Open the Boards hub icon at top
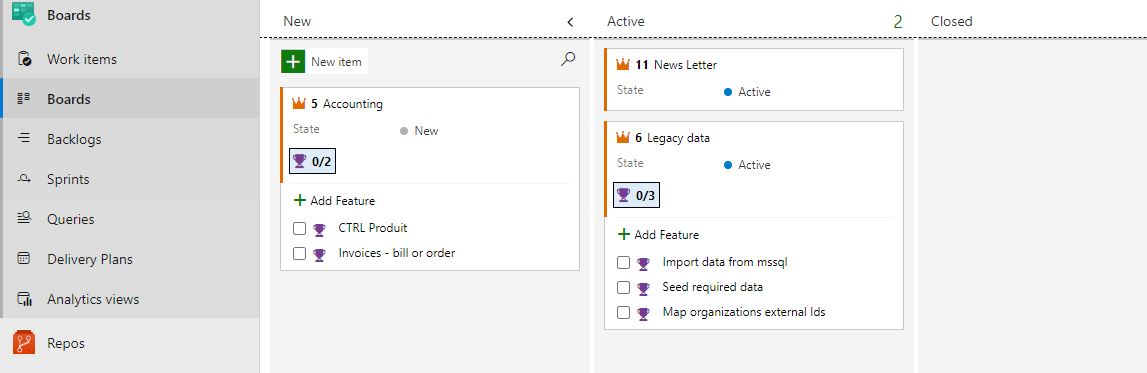This screenshot has height=373, width=1147. pyautogui.click(x=24, y=14)
